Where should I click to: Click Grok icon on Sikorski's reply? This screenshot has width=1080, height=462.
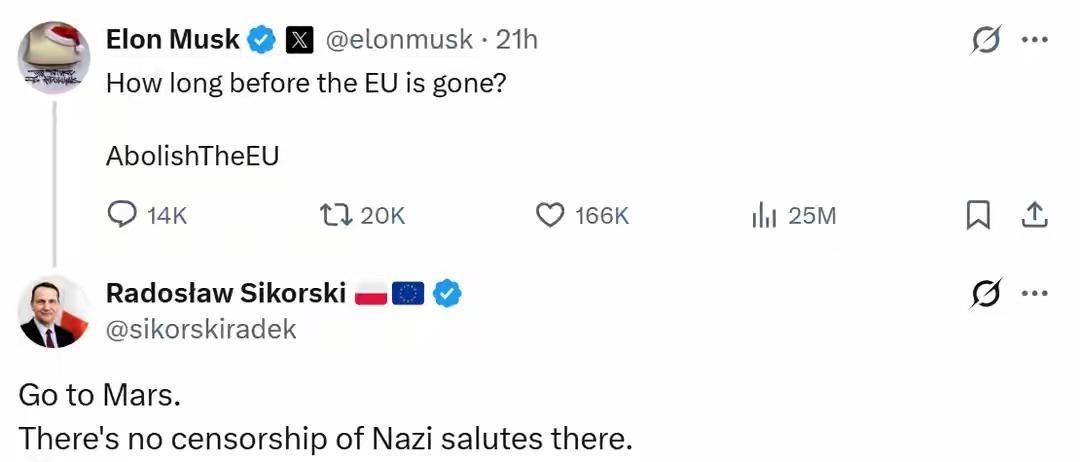point(984,294)
